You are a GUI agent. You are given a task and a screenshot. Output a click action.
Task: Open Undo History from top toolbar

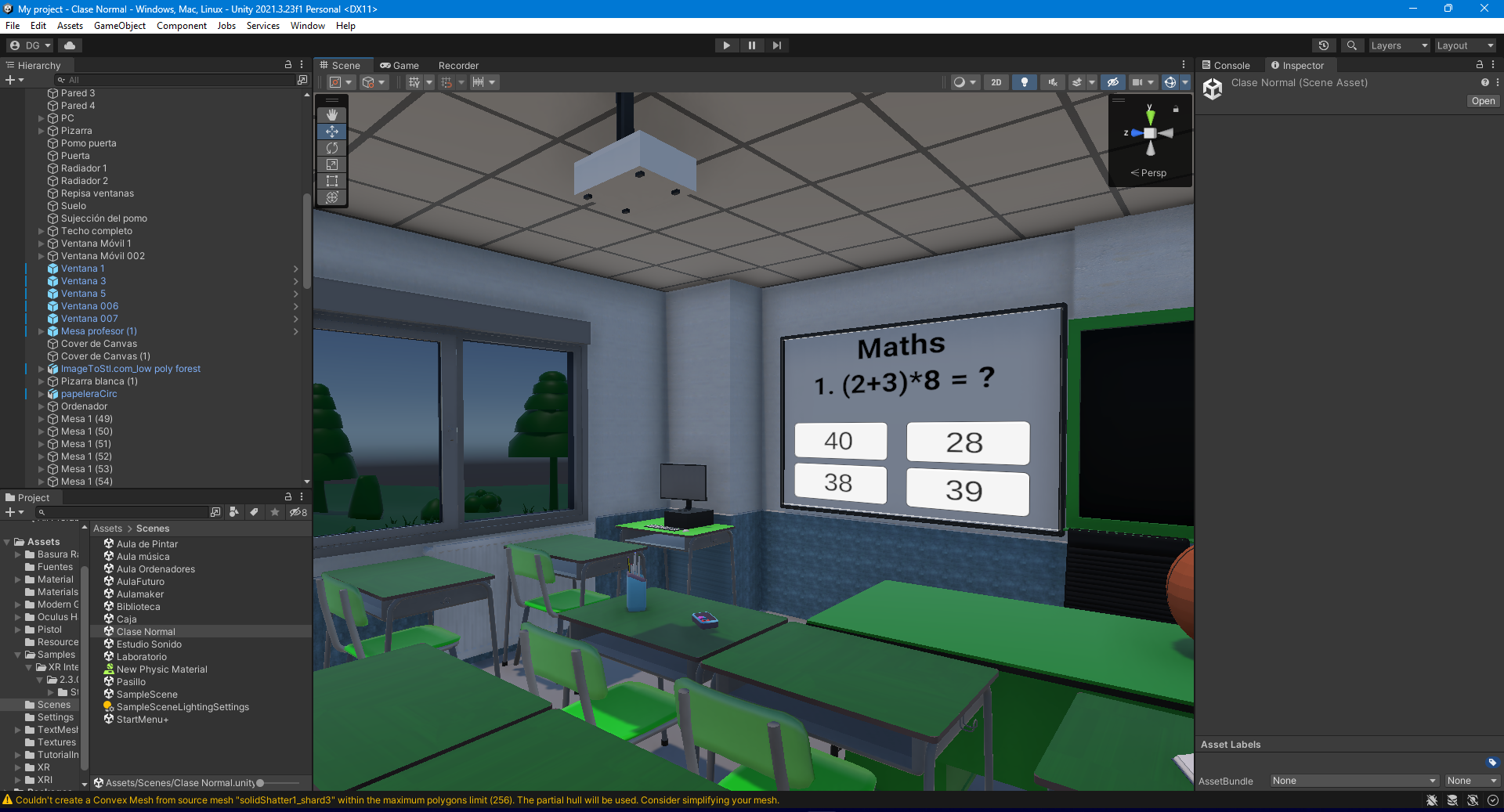tap(1324, 45)
